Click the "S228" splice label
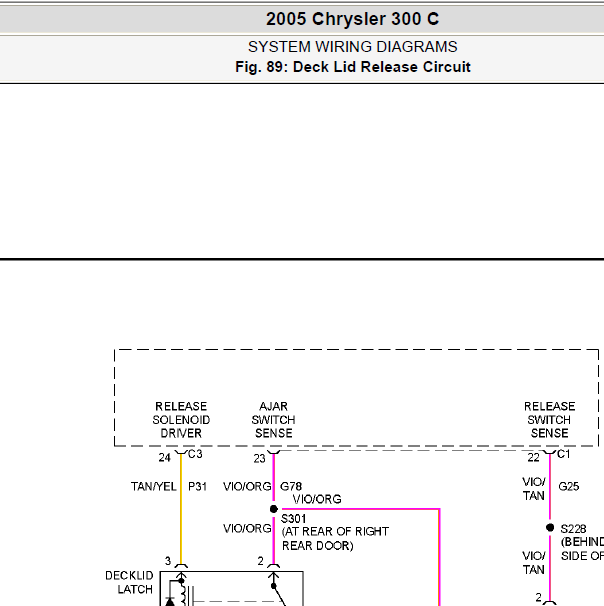 pos(573,529)
